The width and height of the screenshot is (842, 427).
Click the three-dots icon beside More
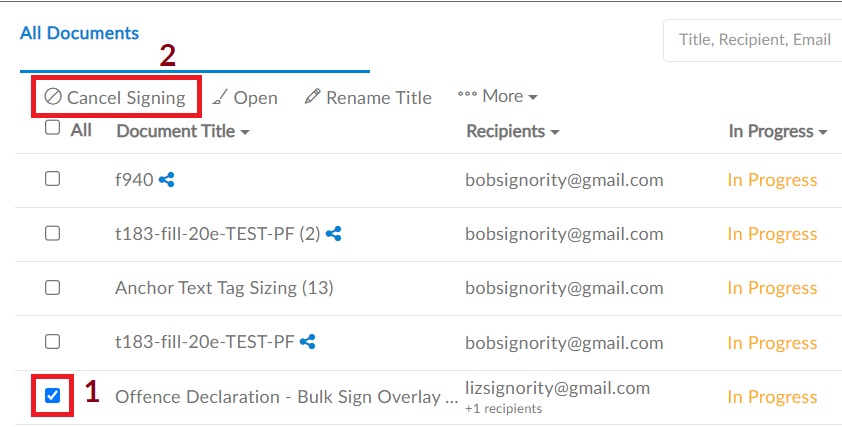[467, 95]
